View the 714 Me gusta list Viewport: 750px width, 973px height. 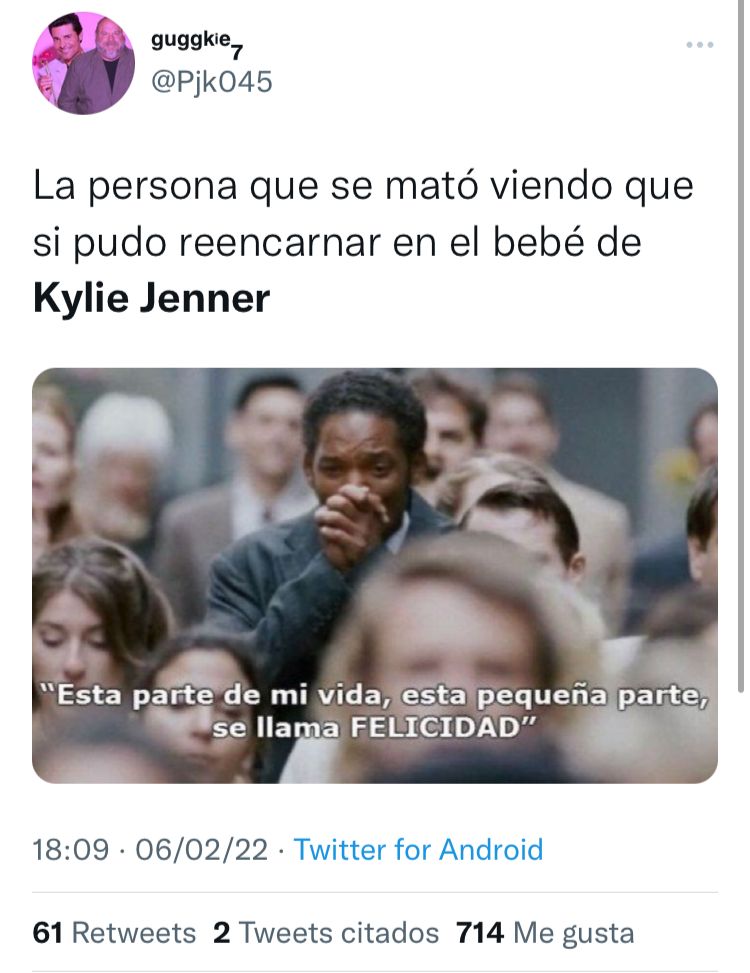click(545, 933)
